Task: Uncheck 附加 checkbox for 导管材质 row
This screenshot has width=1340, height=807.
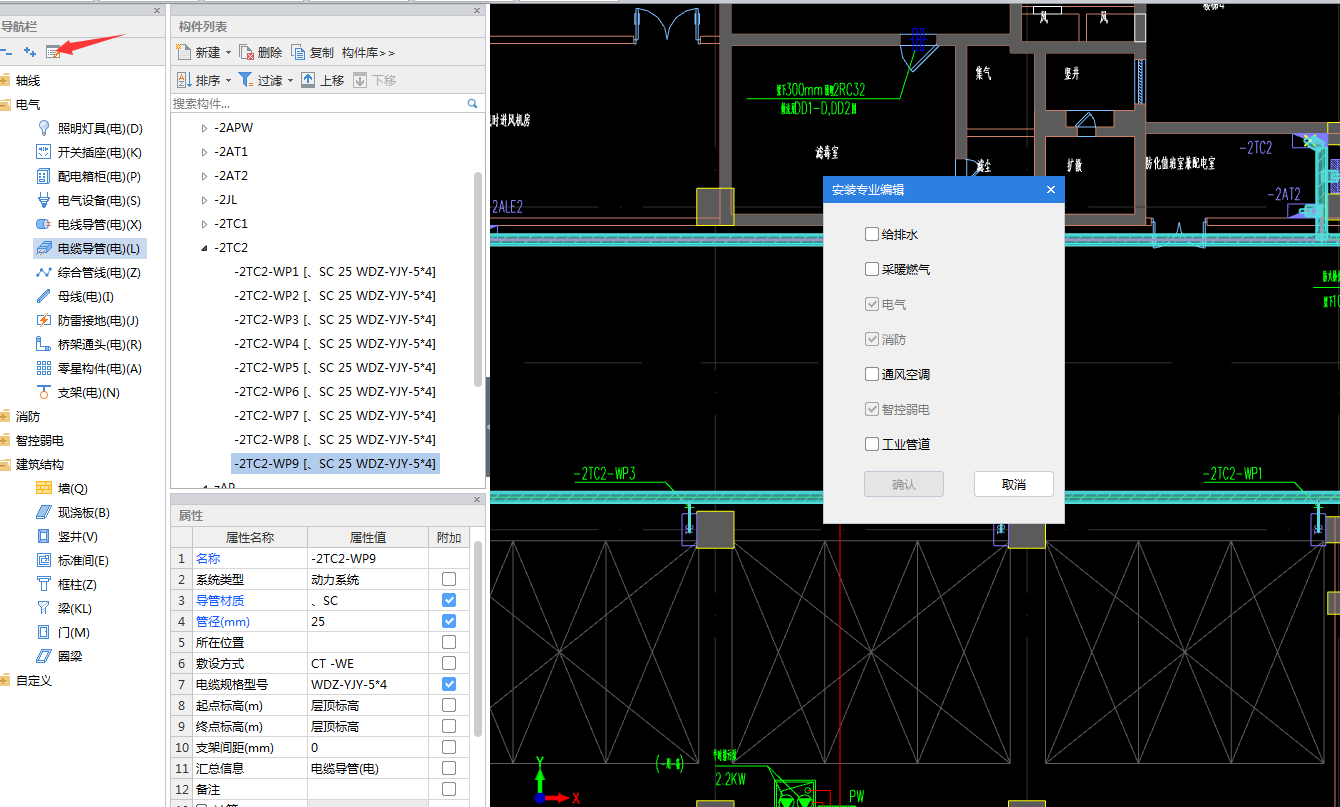Action: (x=449, y=600)
